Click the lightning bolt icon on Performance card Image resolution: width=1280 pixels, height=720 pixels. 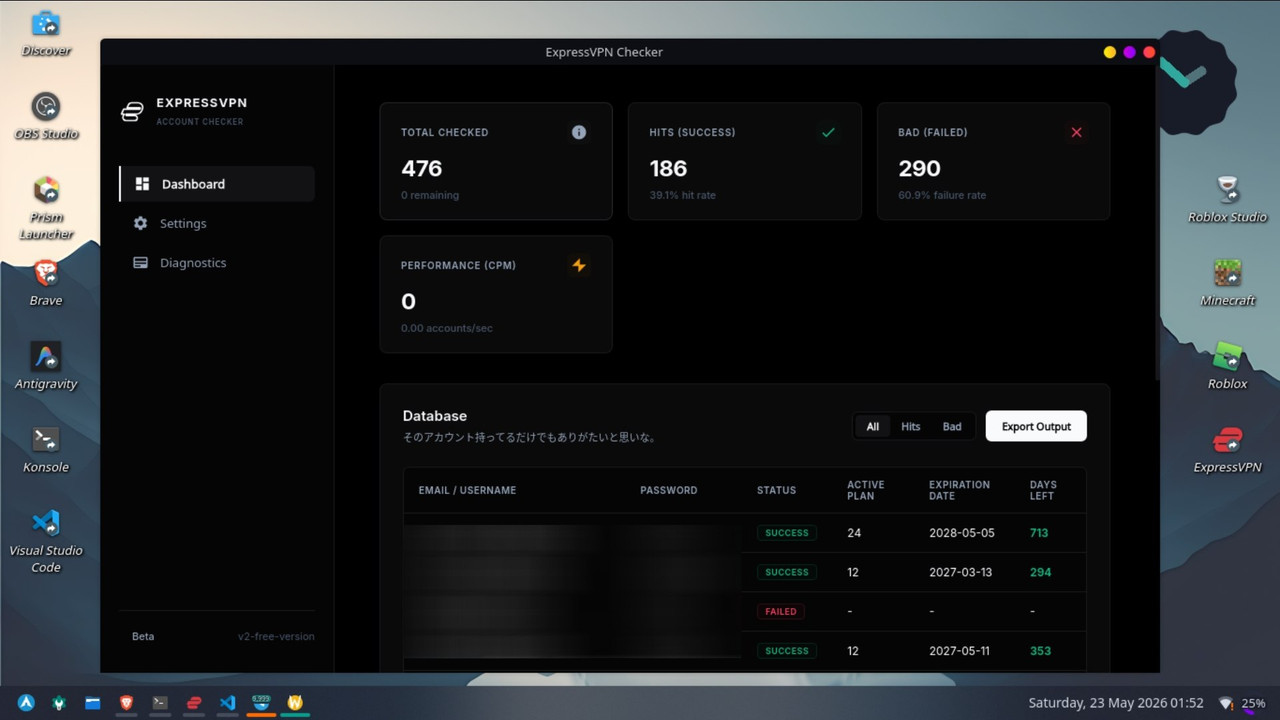click(x=578, y=265)
